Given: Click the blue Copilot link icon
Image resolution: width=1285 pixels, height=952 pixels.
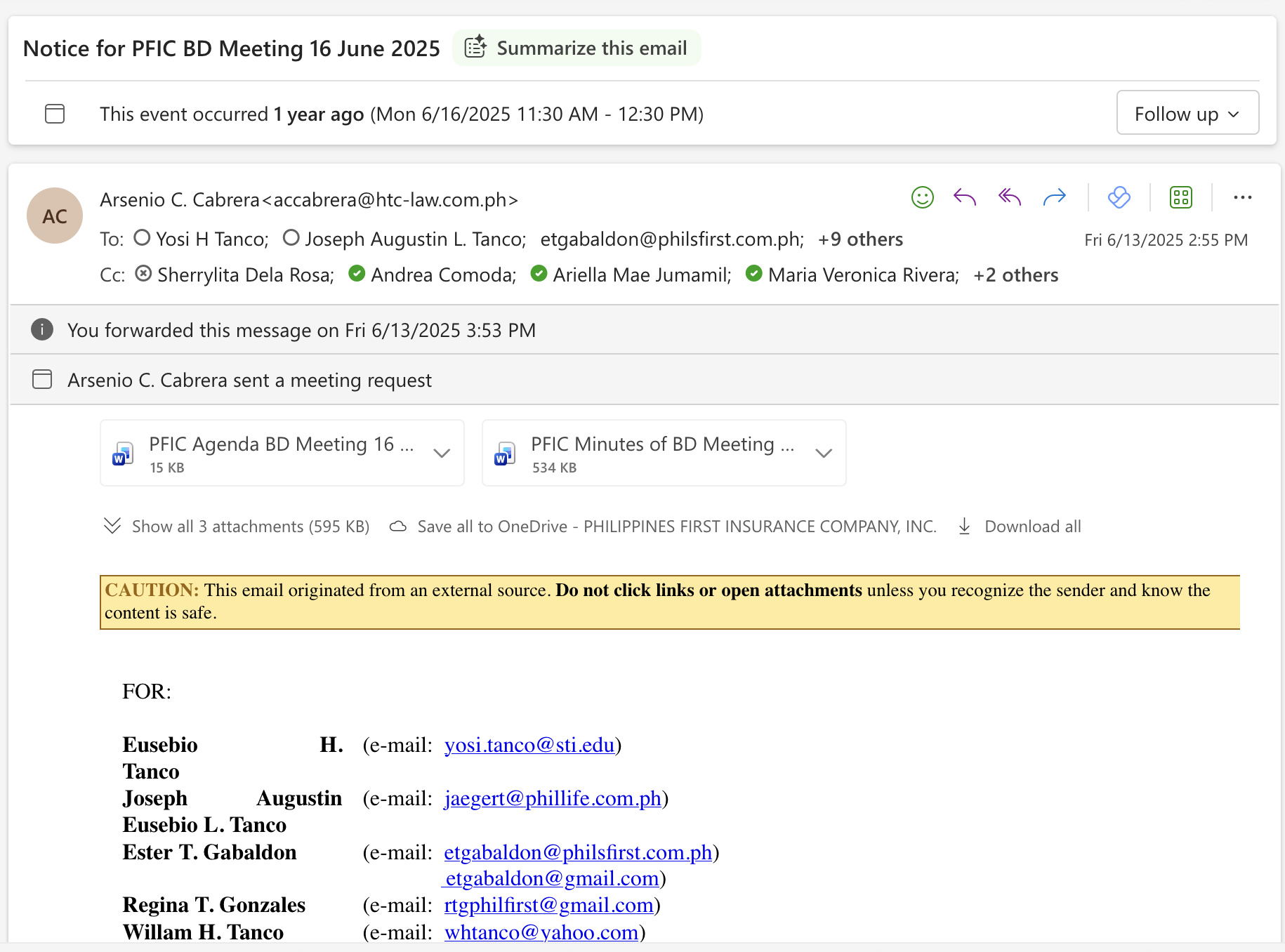Looking at the screenshot, I should coord(1119,197).
